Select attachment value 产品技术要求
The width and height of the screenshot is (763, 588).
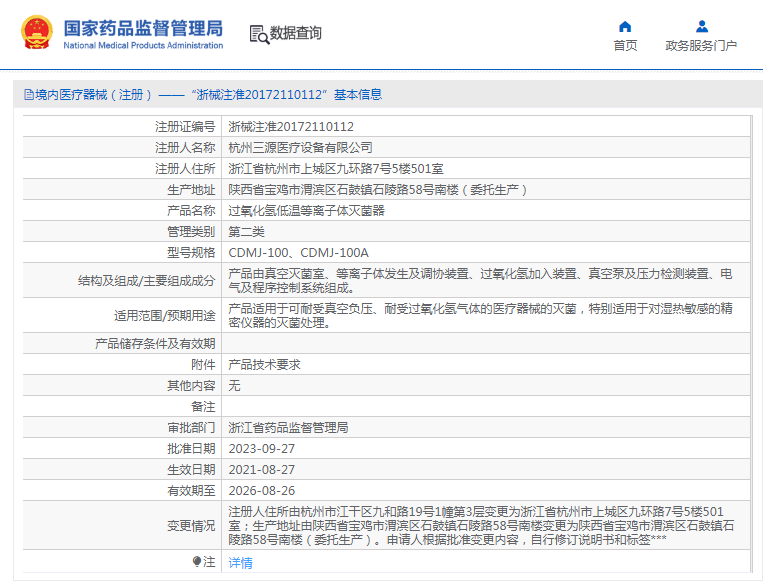click(264, 365)
